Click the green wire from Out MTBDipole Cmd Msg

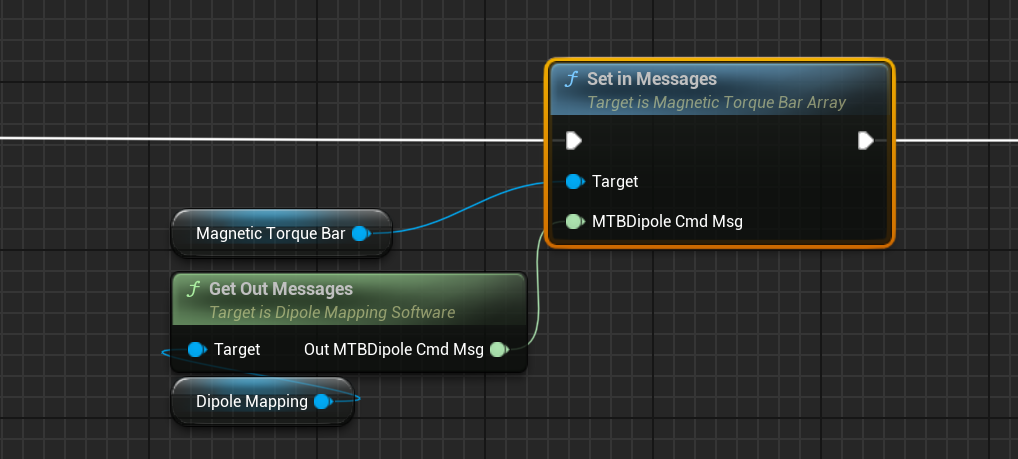pos(537,290)
